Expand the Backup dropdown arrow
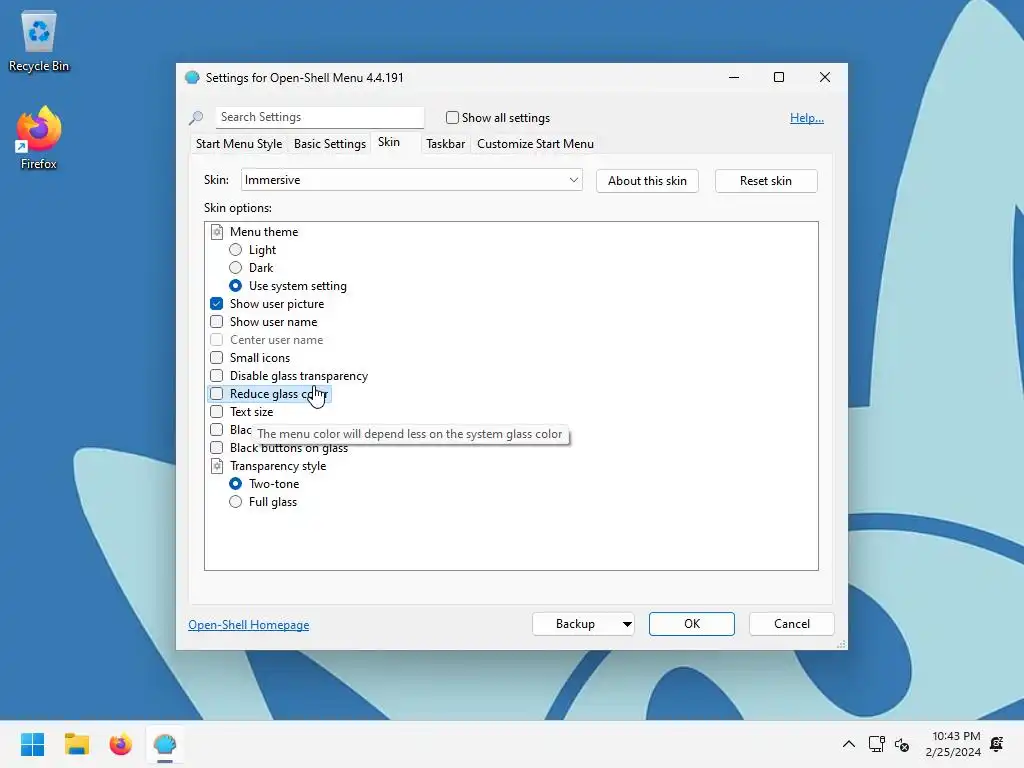Screen dimensions: 1024x768 click(627, 624)
